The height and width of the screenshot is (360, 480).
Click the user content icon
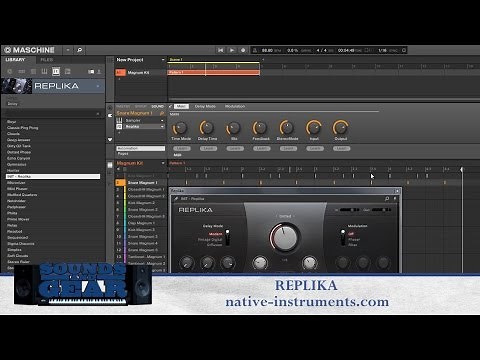point(99,72)
